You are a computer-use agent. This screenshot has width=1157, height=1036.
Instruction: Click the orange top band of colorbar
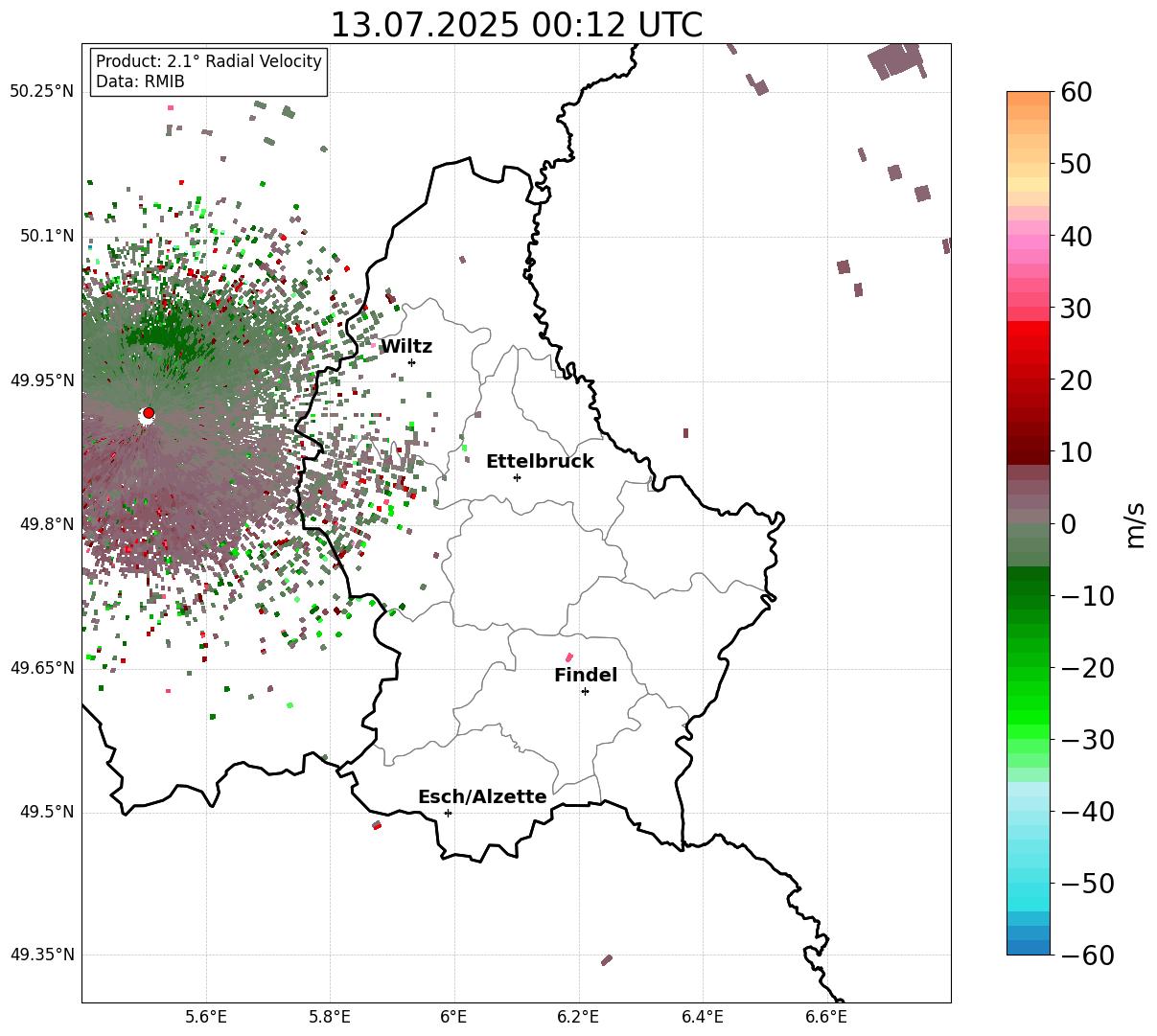tap(1029, 99)
